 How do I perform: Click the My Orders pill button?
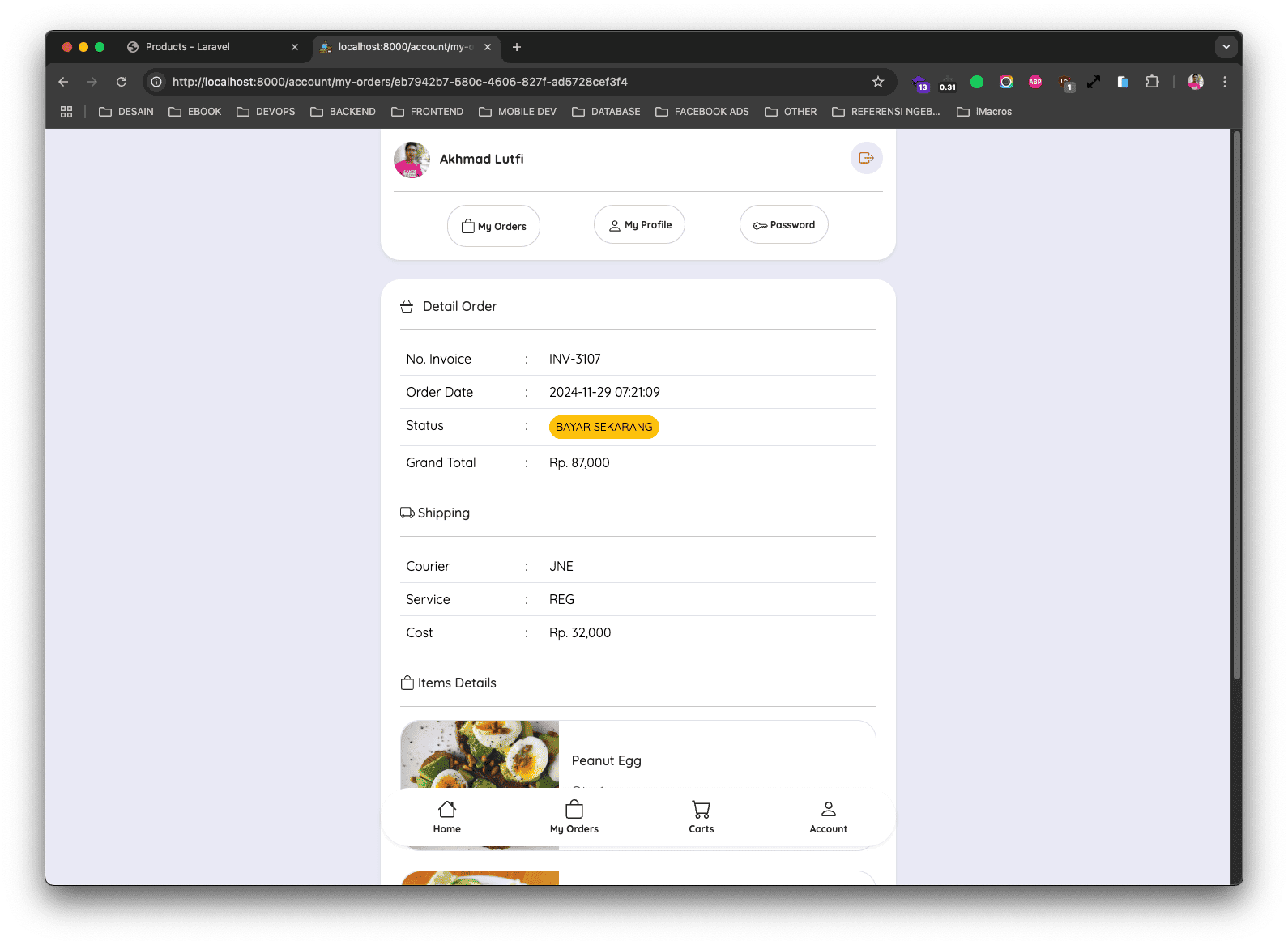(493, 226)
